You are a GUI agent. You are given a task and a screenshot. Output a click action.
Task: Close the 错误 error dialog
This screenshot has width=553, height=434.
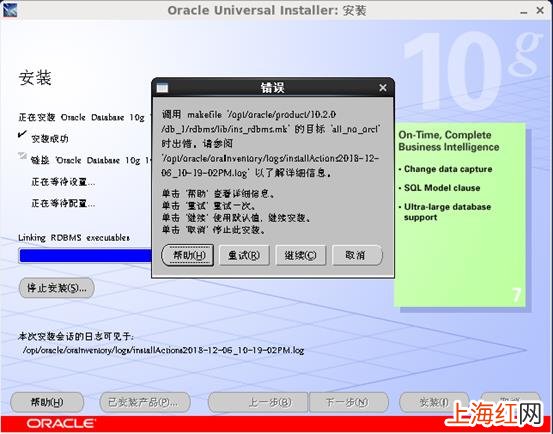tap(383, 87)
